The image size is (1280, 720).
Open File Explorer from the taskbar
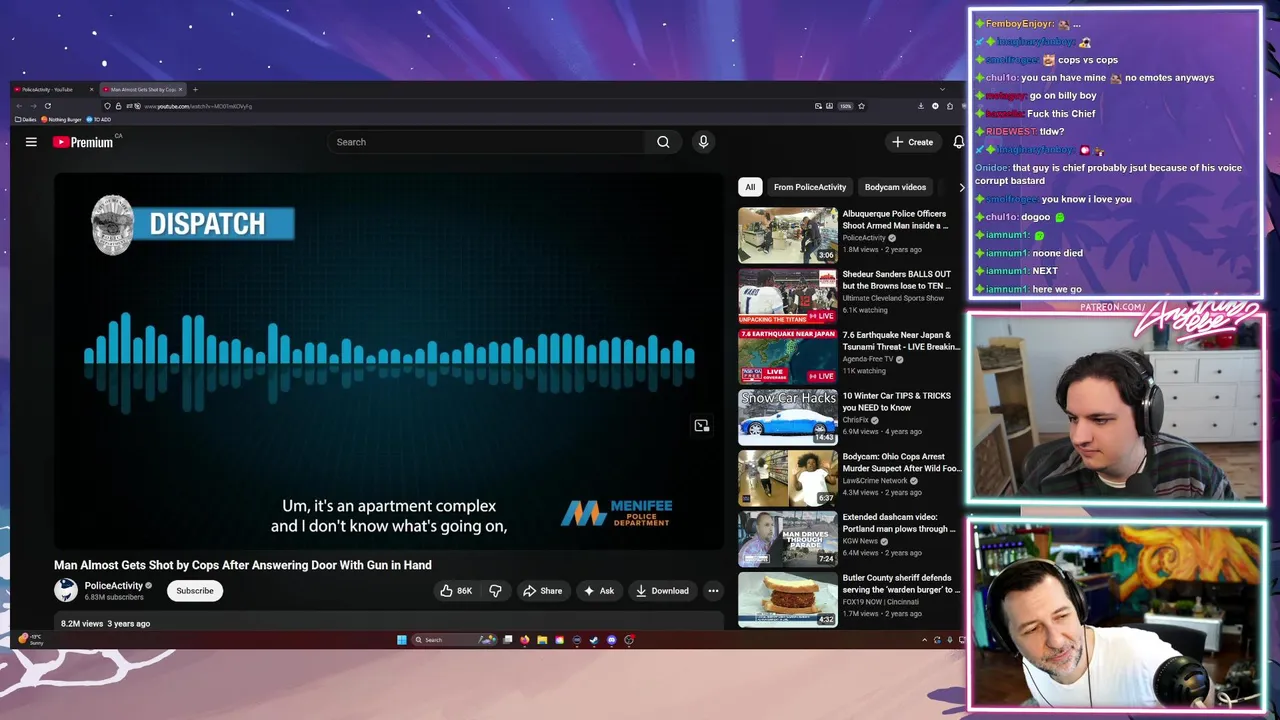[542, 640]
